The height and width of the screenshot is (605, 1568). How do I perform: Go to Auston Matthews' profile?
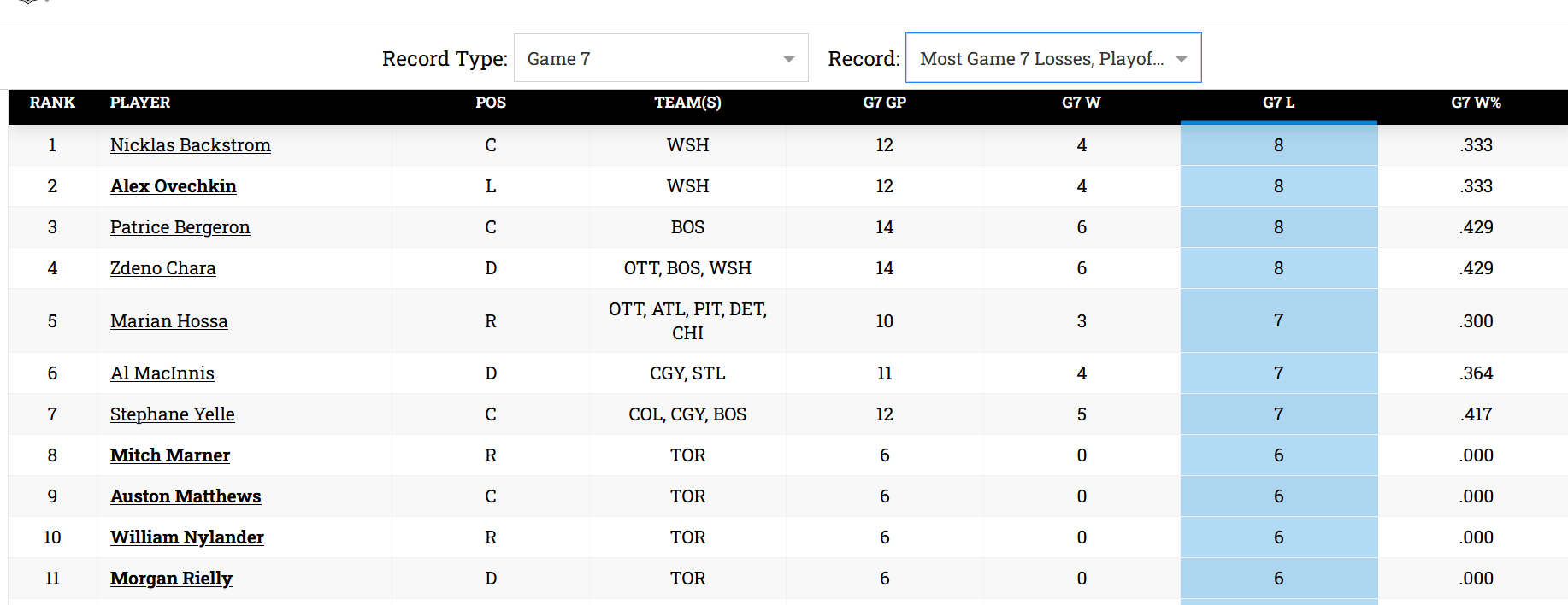tap(185, 496)
